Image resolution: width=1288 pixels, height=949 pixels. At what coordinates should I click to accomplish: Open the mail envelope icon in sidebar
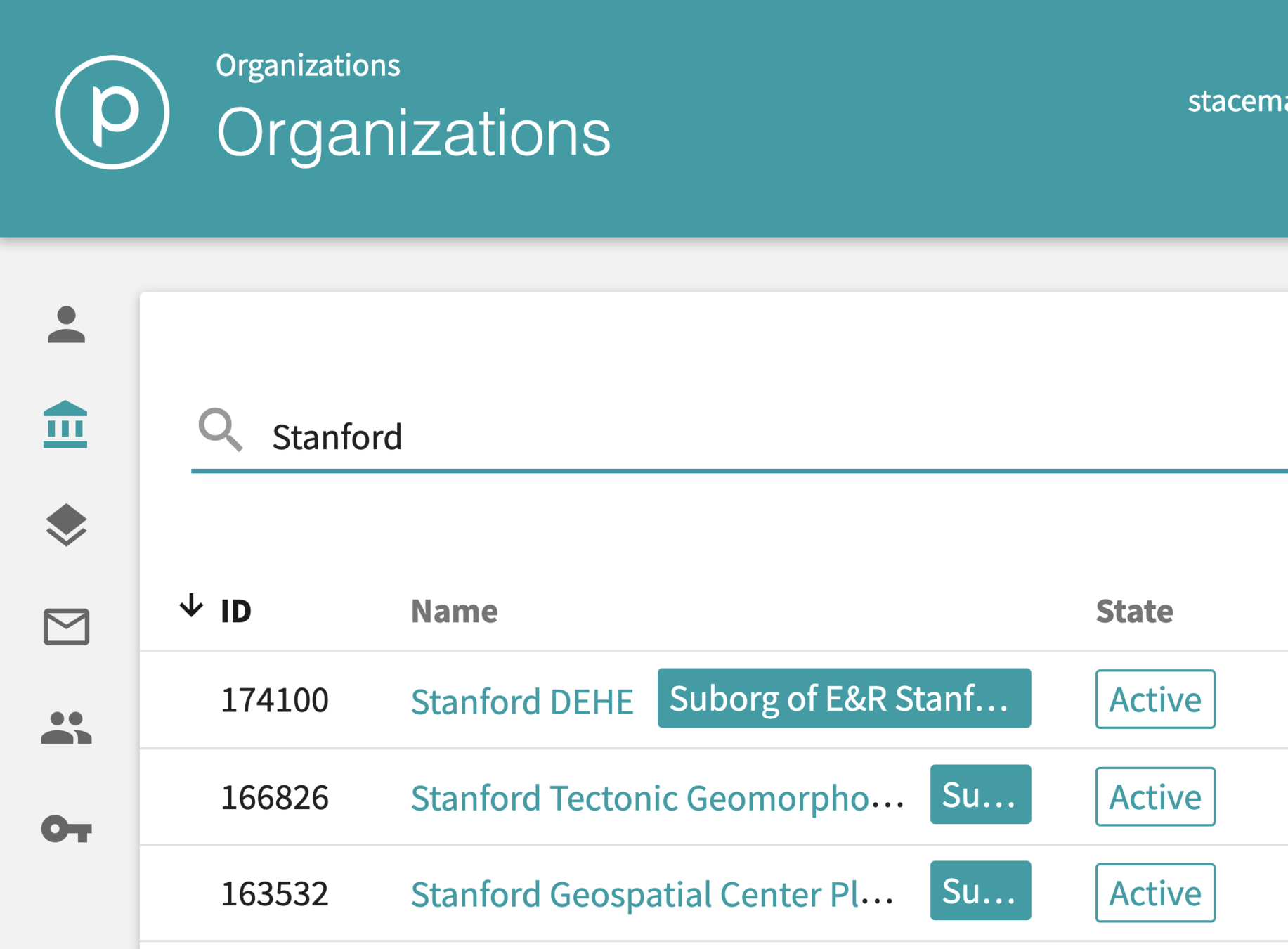click(x=66, y=626)
